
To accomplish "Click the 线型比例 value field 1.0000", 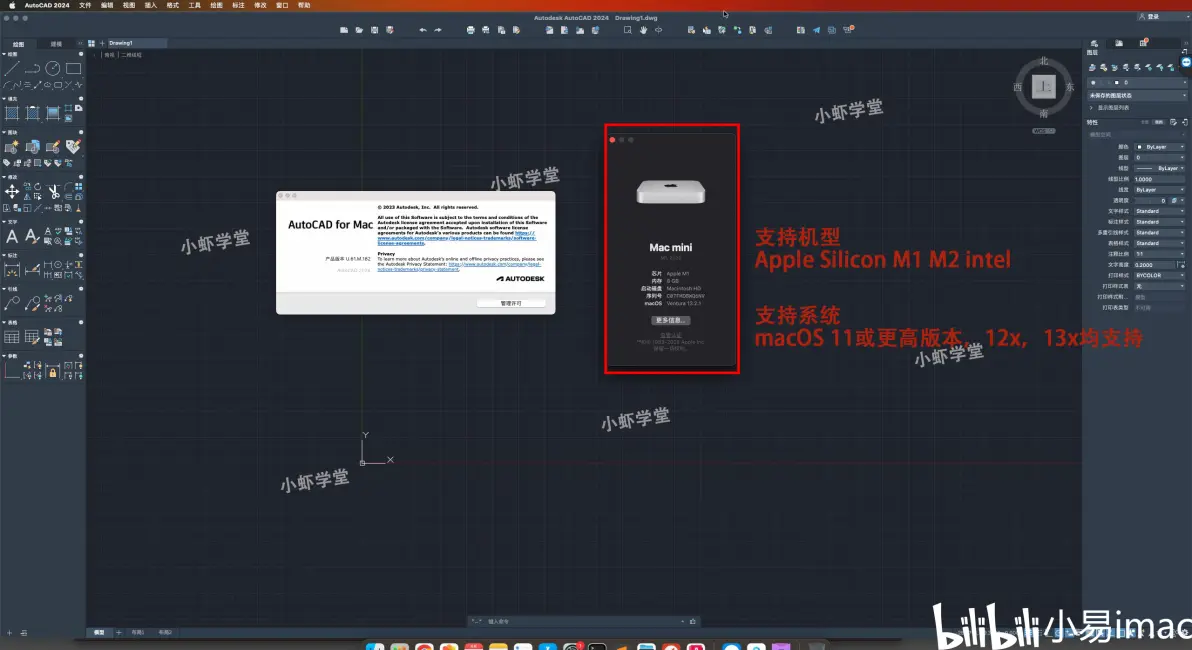I will point(1159,179).
